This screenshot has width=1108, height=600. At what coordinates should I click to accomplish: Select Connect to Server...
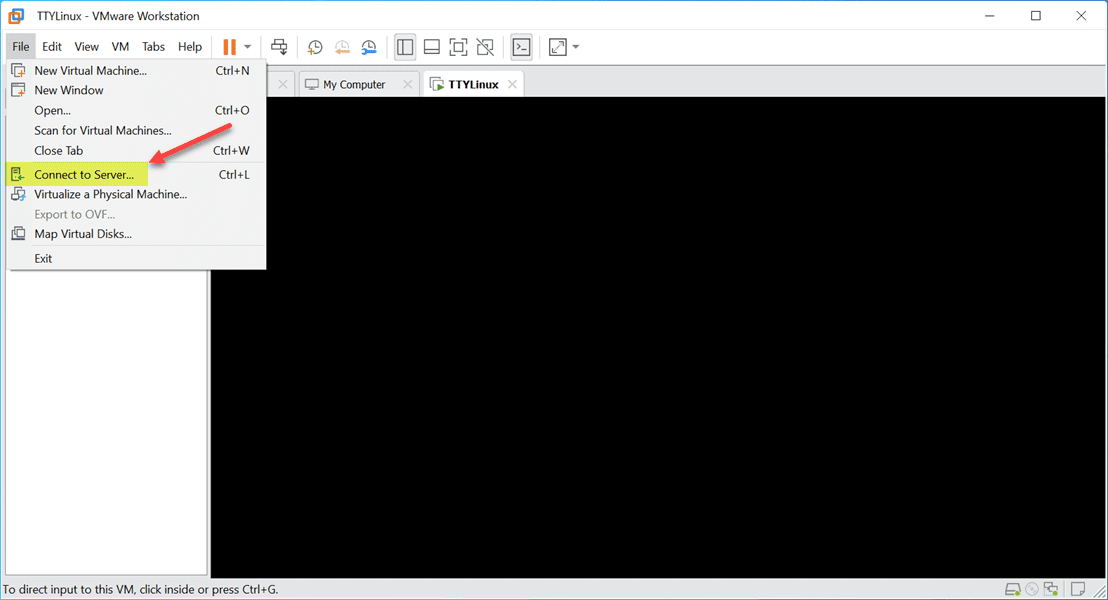pos(136,175)
